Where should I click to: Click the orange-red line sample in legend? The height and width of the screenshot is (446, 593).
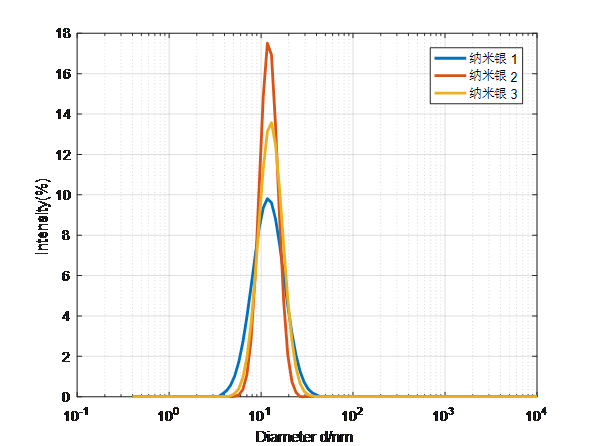(x=450, y=76)
